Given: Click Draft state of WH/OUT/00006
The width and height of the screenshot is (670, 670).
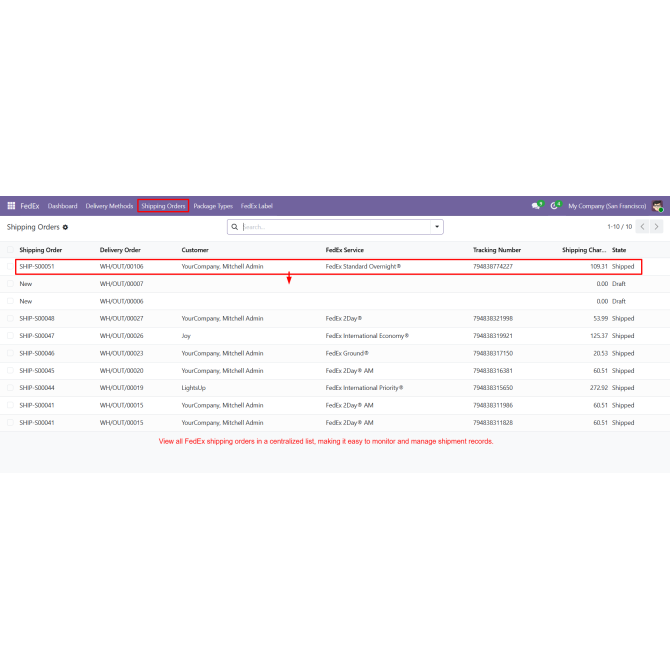Looking at the screenshot, I should [x=619, y=301].
